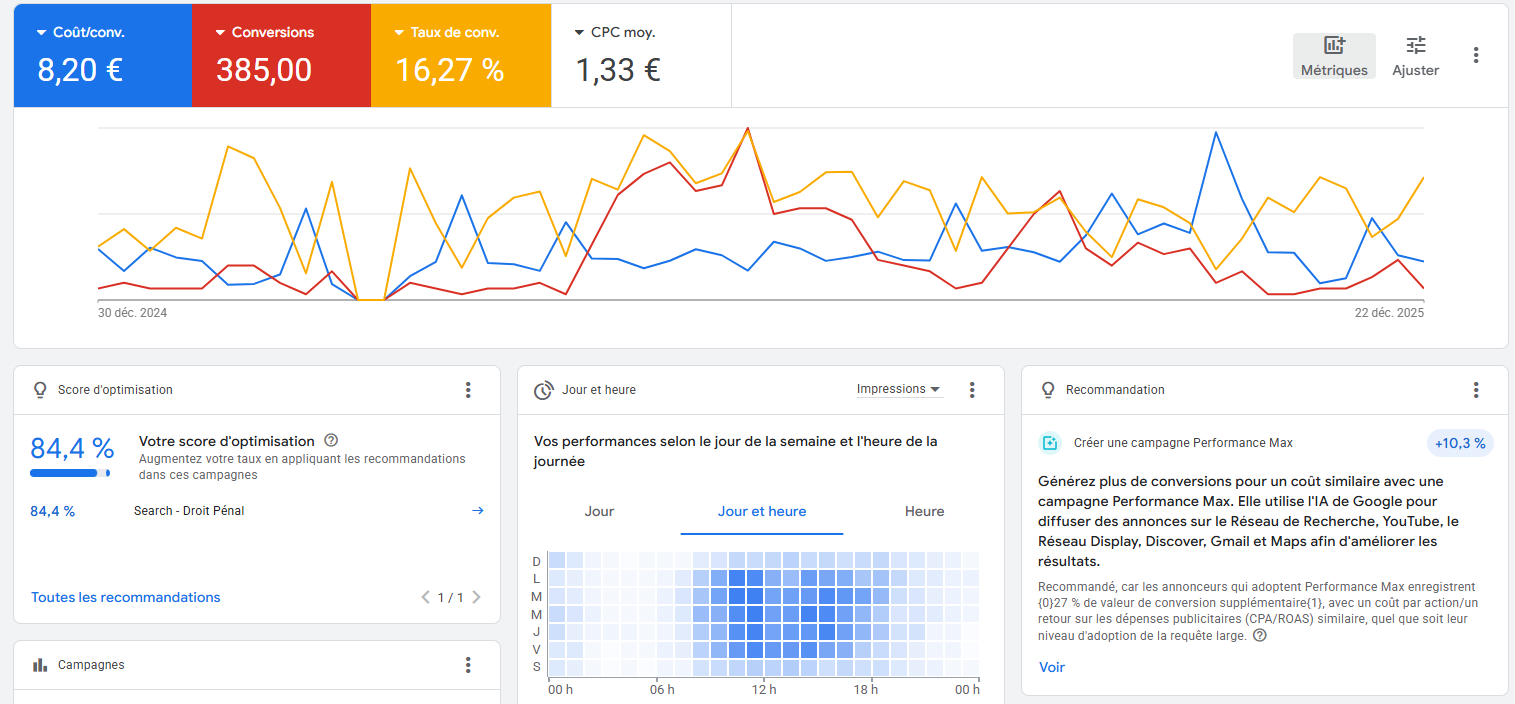Open the chart's three-dot overflow menu
1515x704 pixels.
coord(1476,55)
